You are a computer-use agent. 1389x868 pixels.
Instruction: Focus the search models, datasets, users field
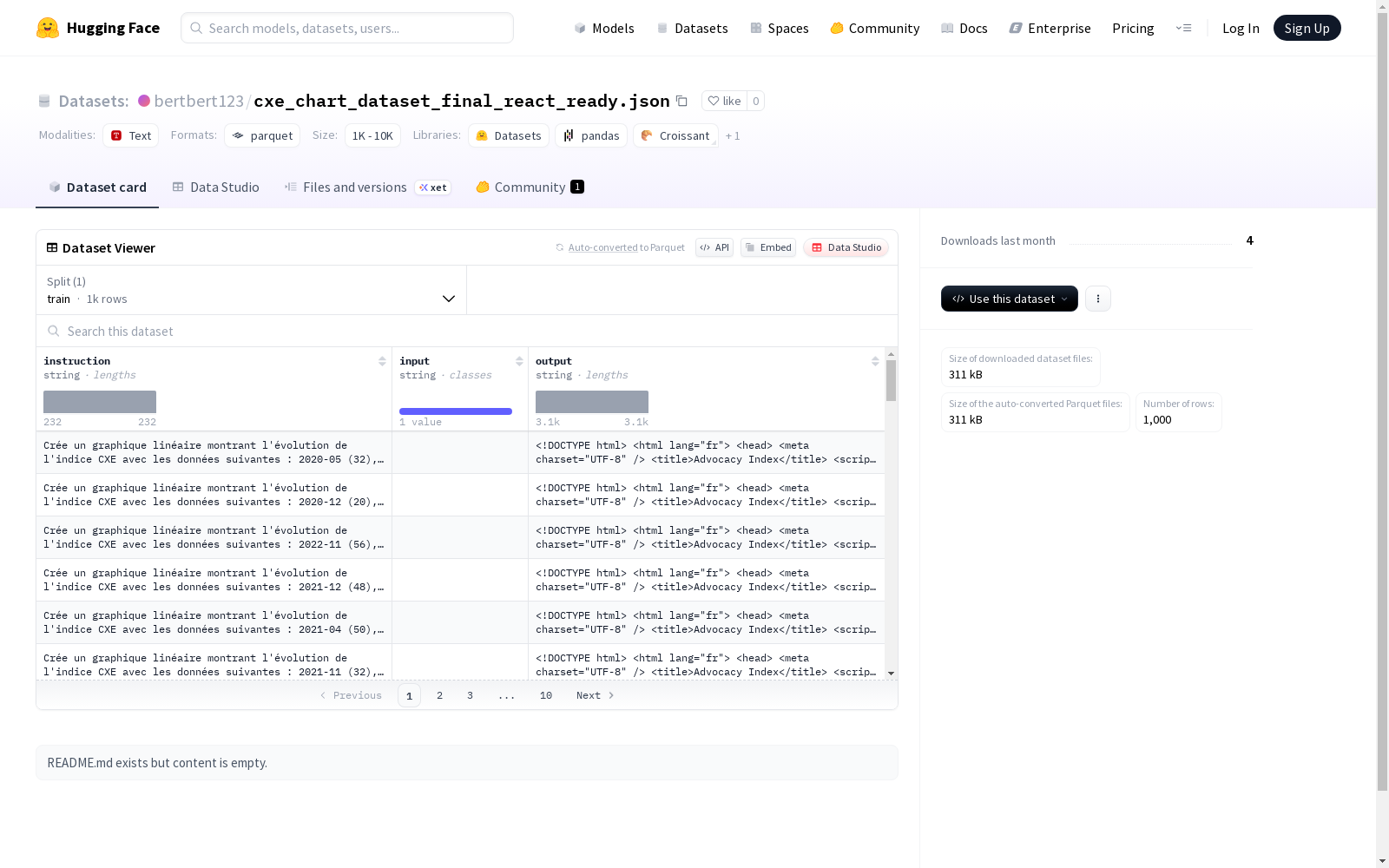tap(347, 28)
